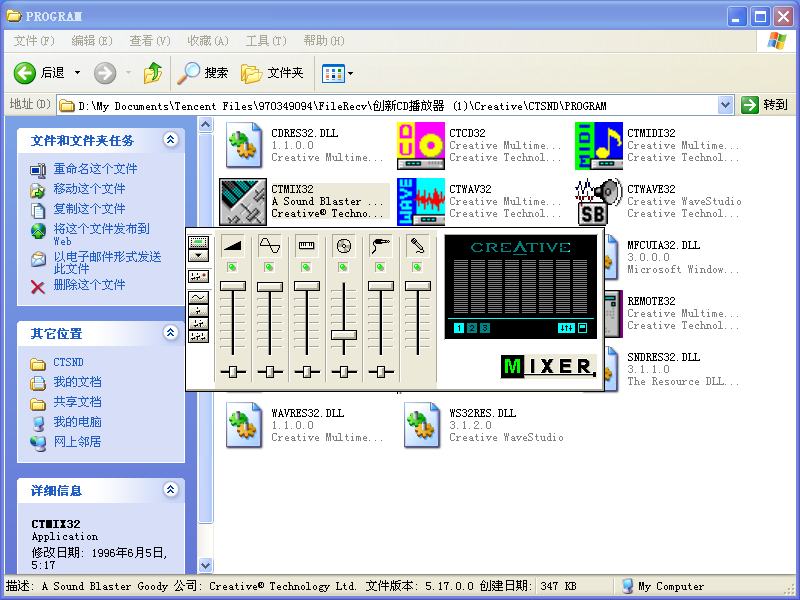The width and height of the screenshot is (800, 600).
Task: Click the 删除这个文件 link
Action: [x=89, y=285]
